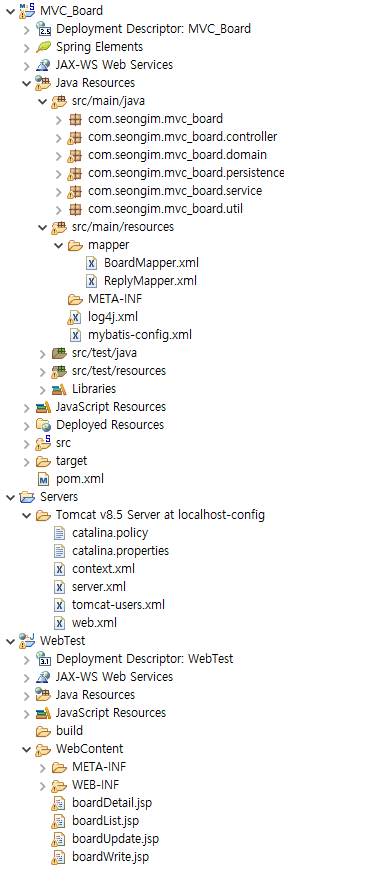The width and height of the screenshot is (375, 872).
Task: Click the WebContent folder icon
Action: (x=43, y=749)
